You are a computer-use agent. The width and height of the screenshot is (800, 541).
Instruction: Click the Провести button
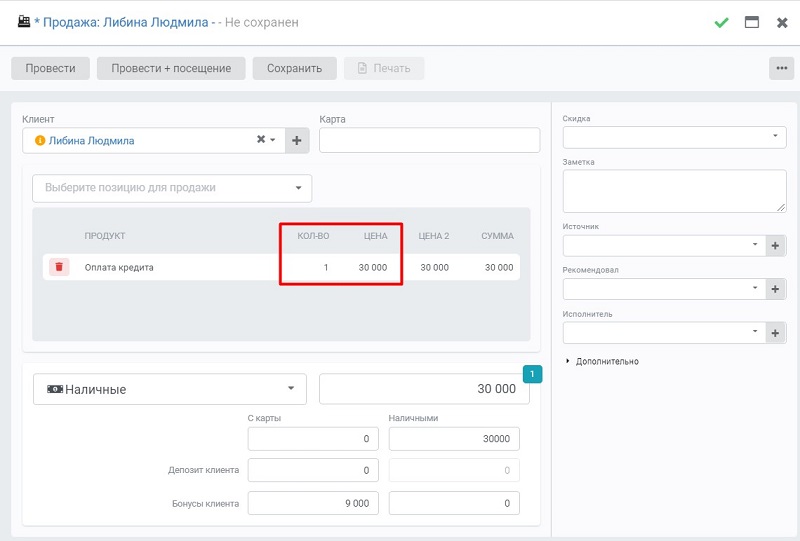pyautogui.click(x=51, y=68)
